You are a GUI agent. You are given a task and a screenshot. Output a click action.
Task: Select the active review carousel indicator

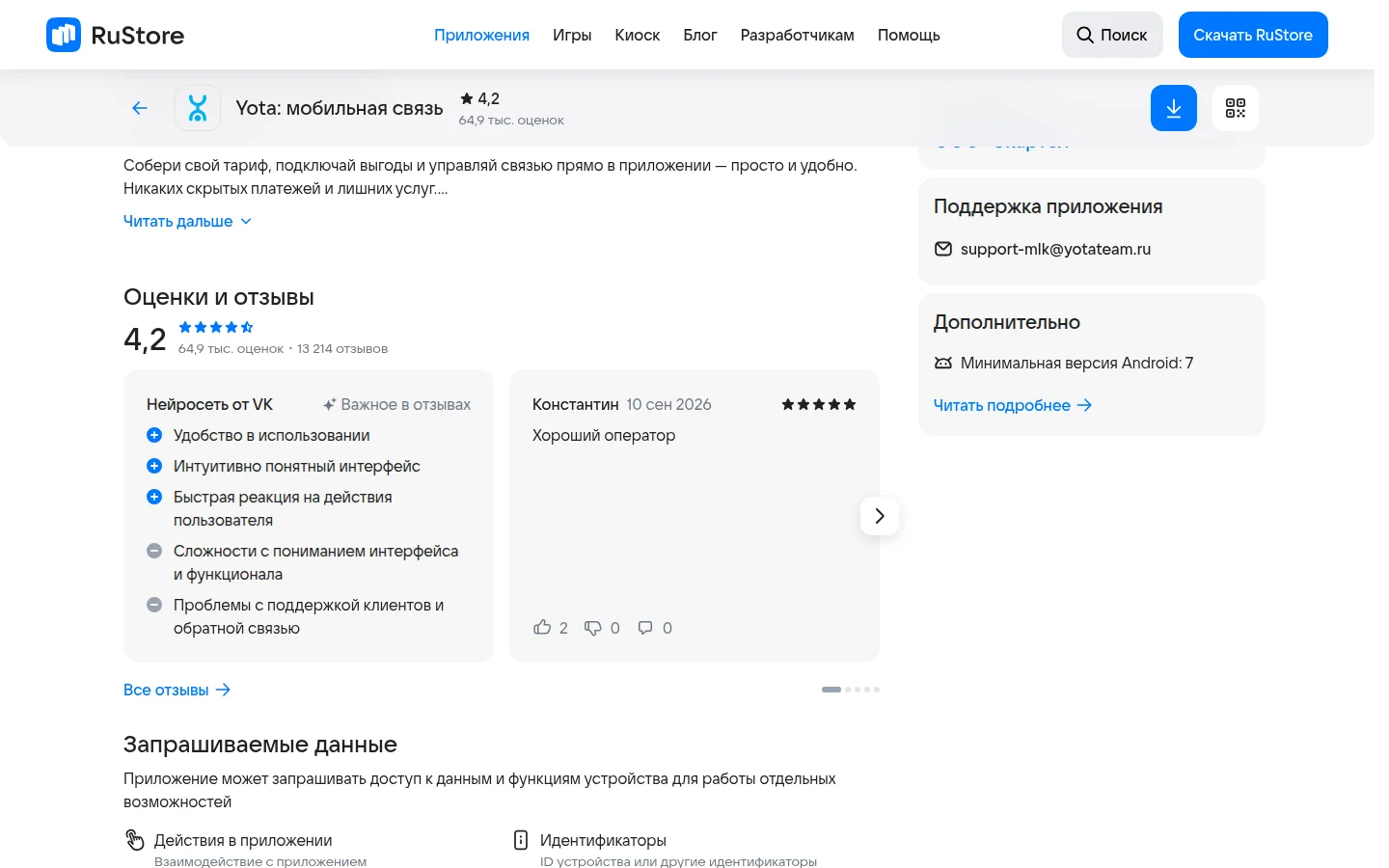coord(831,690)
